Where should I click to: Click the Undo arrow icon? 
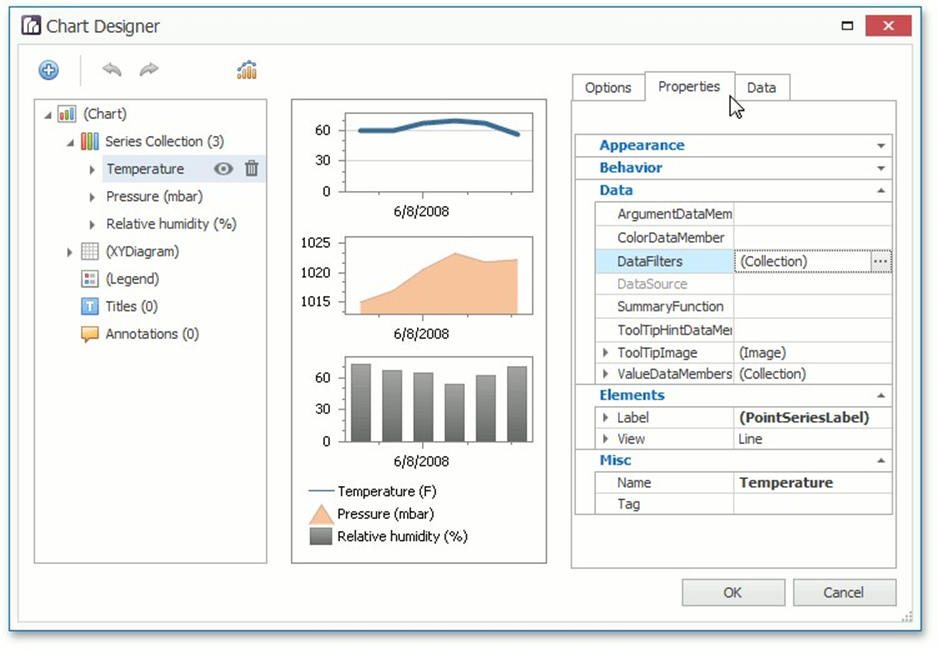click(x=110, y=70)
